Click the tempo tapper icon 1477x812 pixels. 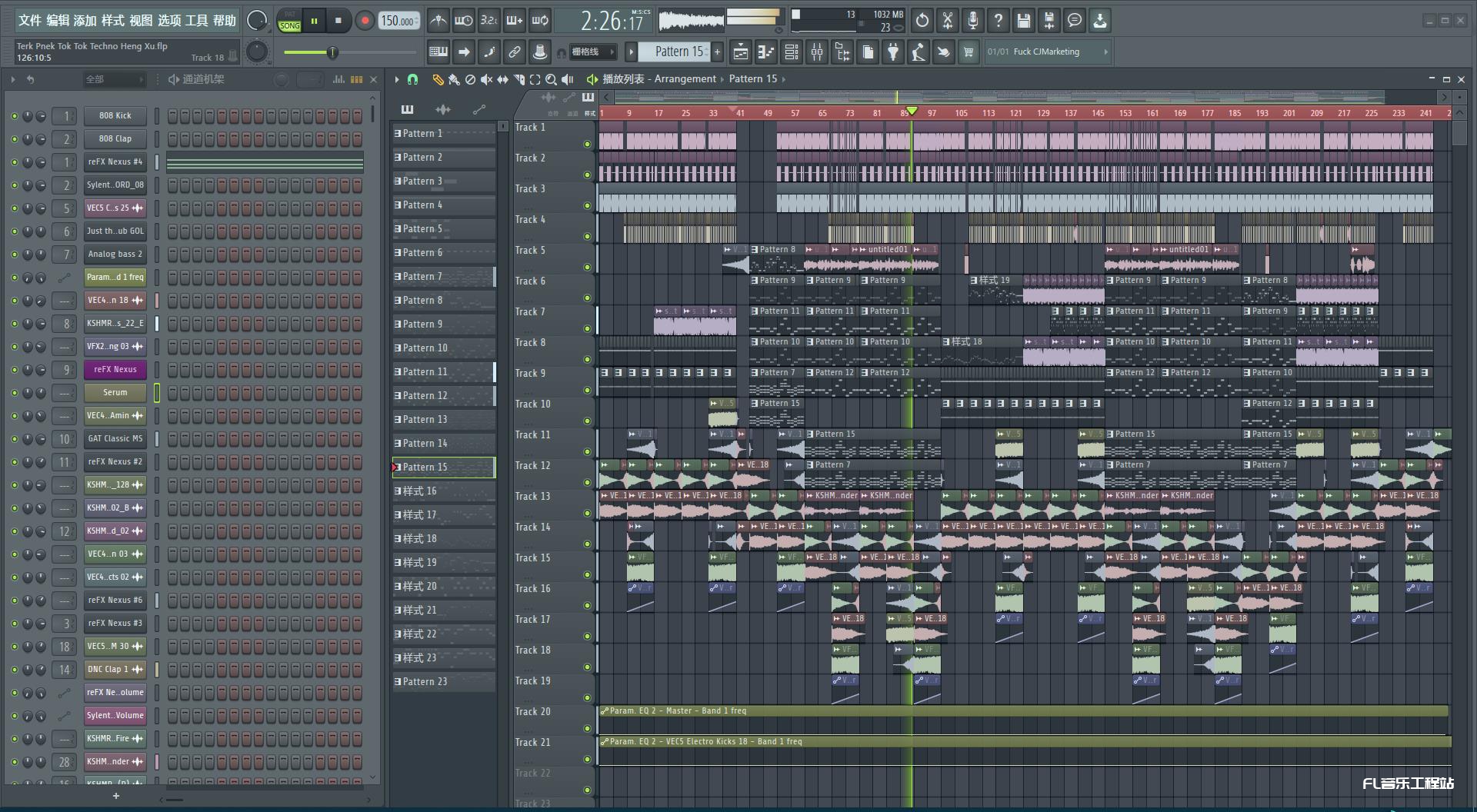[x=919, y=52]
